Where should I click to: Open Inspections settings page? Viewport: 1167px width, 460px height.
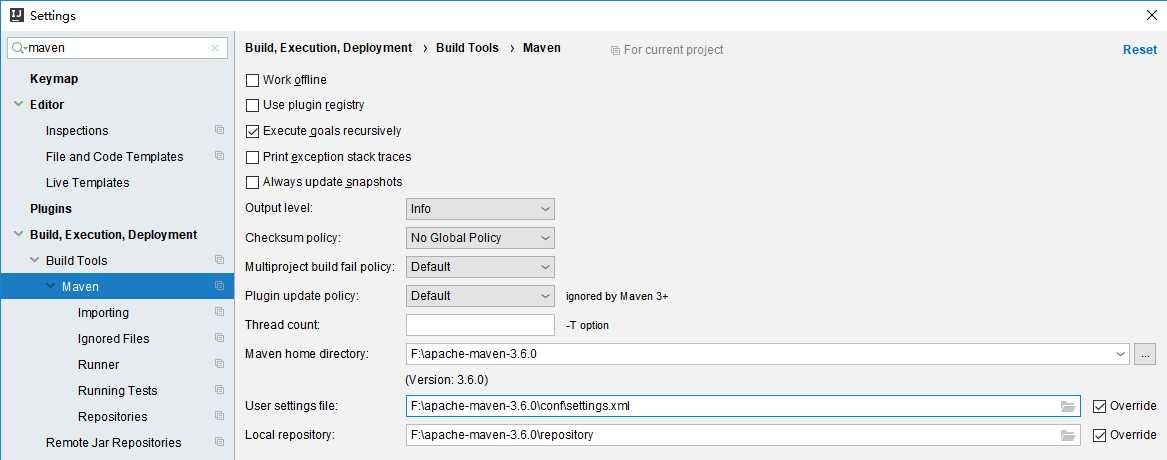click(77, 131)
